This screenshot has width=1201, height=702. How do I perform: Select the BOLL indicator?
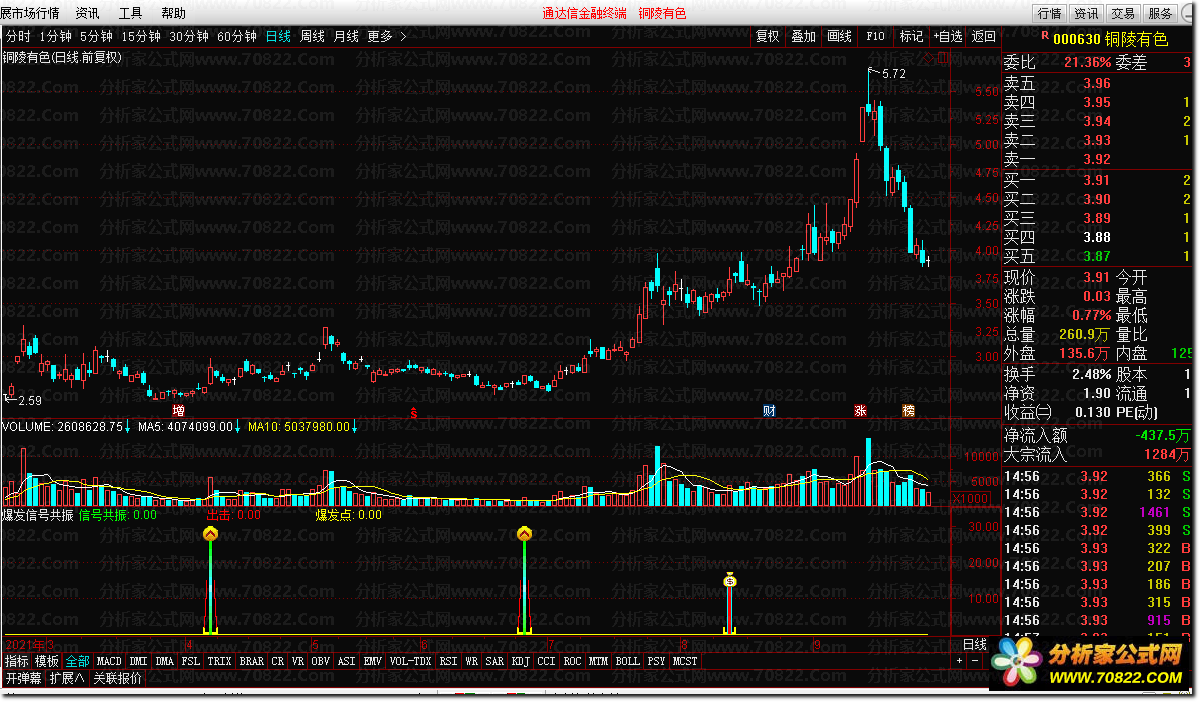(627, 661)
